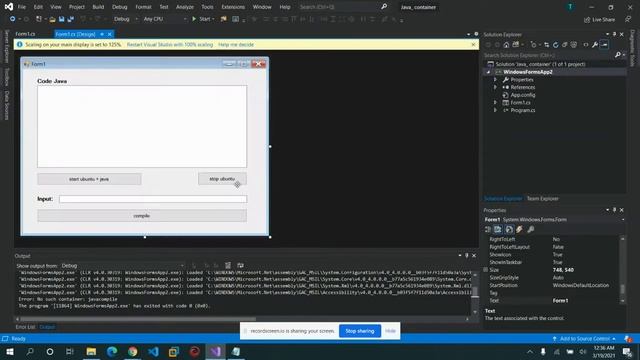This screenshot has height=360, width=640.
Task: Click the Code Java text area on form
Action: click(x=142, y=127)
